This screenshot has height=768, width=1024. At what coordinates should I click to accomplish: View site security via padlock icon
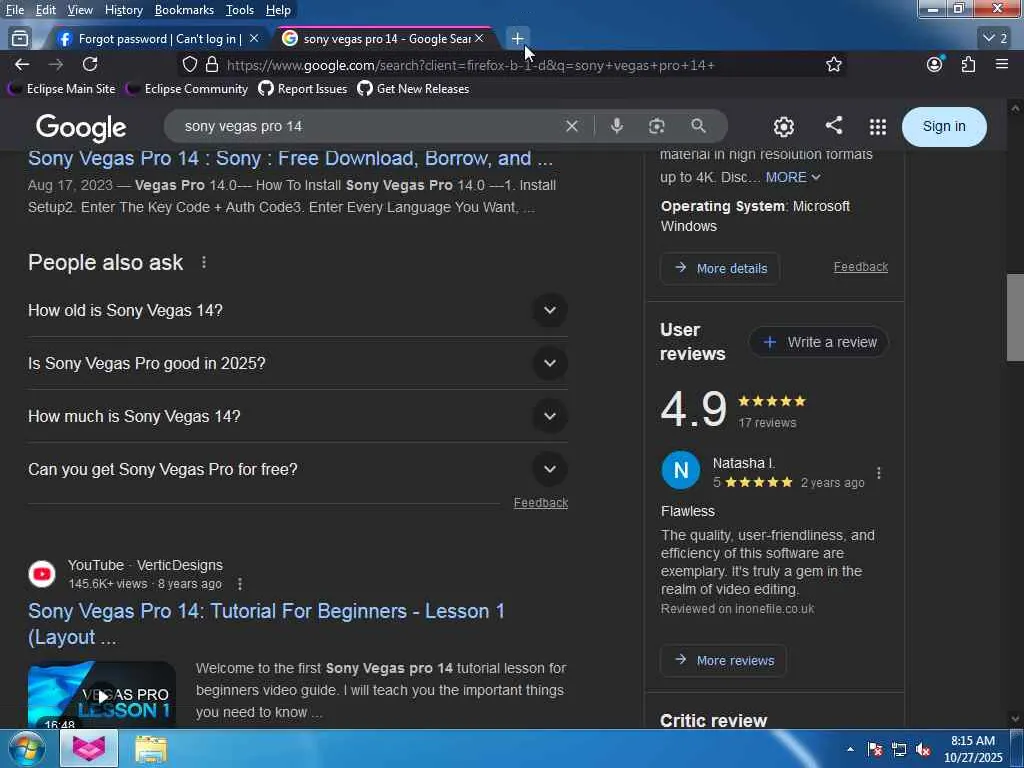(x=212, y=65)
